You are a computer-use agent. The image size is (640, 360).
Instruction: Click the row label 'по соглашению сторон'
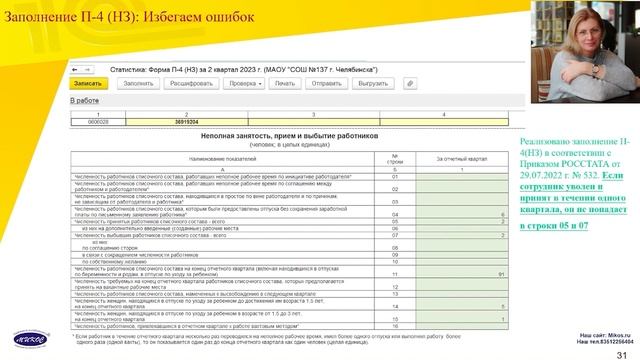[110, 248]
